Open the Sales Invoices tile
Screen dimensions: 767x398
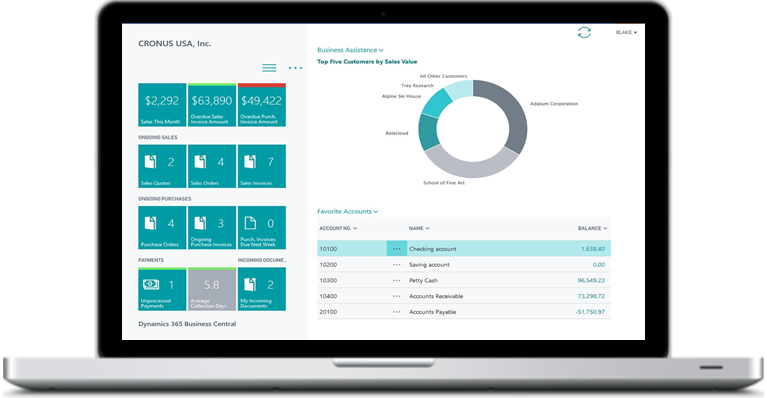(x=262, y=166)
